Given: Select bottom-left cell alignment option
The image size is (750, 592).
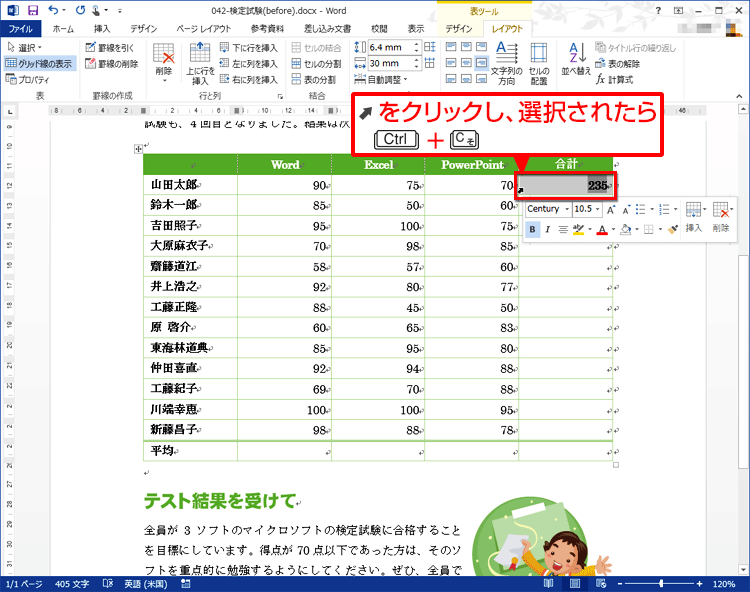Looking at the screenshot, I should [x=451, y=78].
